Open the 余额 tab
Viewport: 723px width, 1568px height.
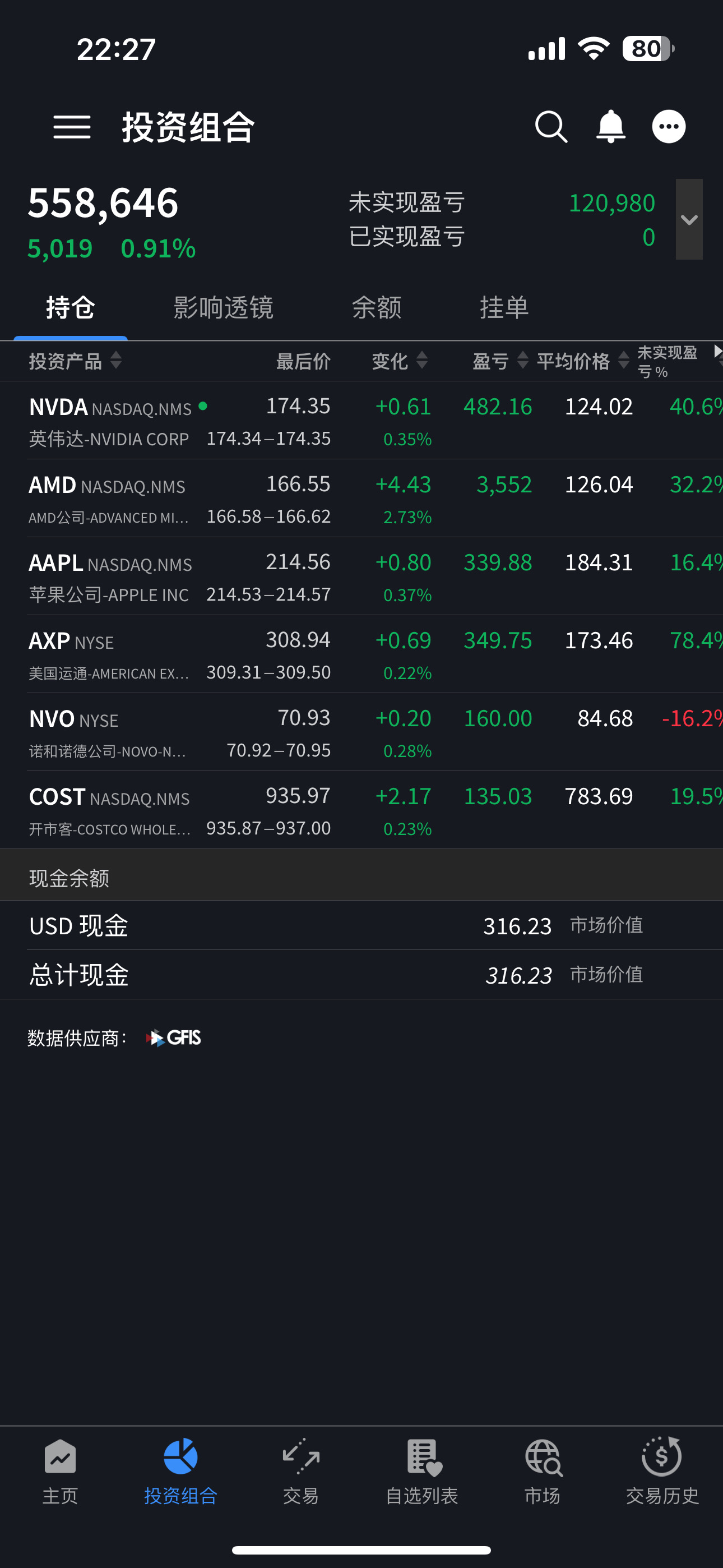click(x=377, y=307)
